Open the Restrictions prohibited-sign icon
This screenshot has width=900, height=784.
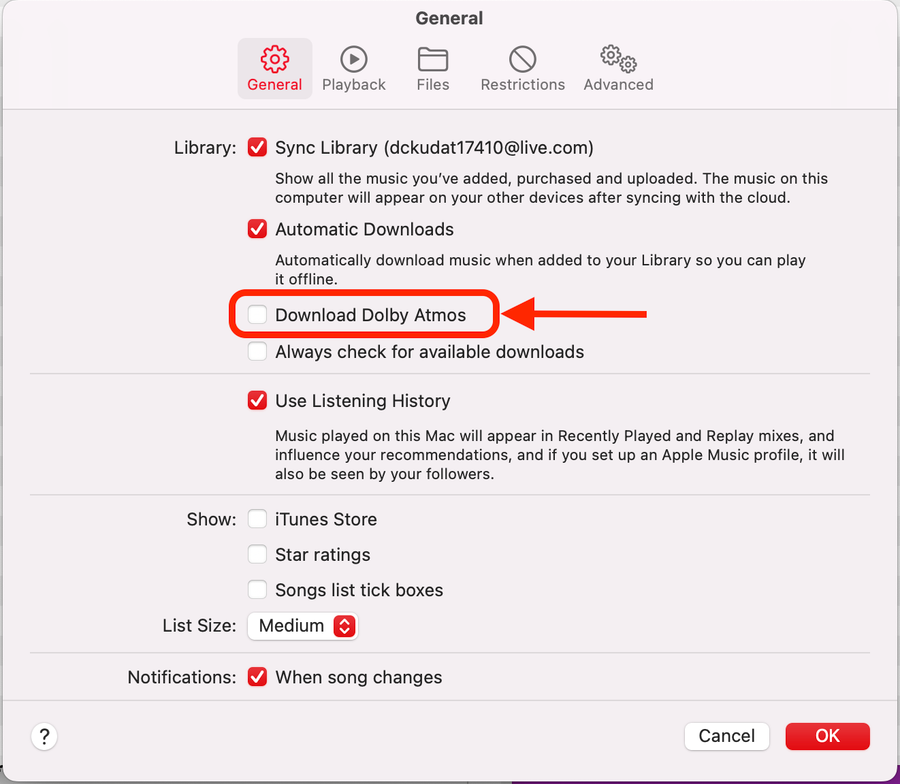pos(522,58)
